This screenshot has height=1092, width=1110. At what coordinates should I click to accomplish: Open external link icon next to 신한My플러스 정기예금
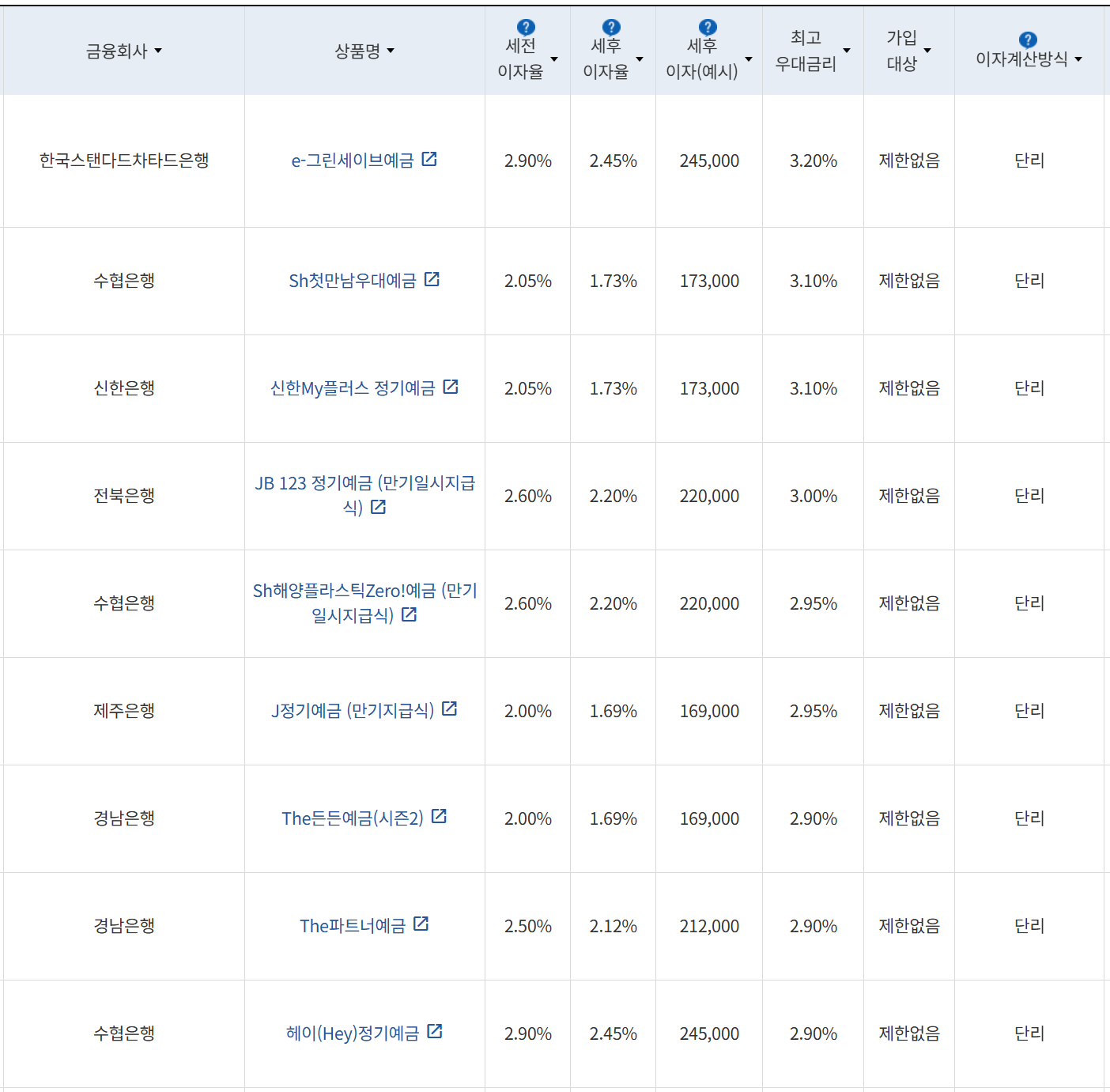(451, 387)
